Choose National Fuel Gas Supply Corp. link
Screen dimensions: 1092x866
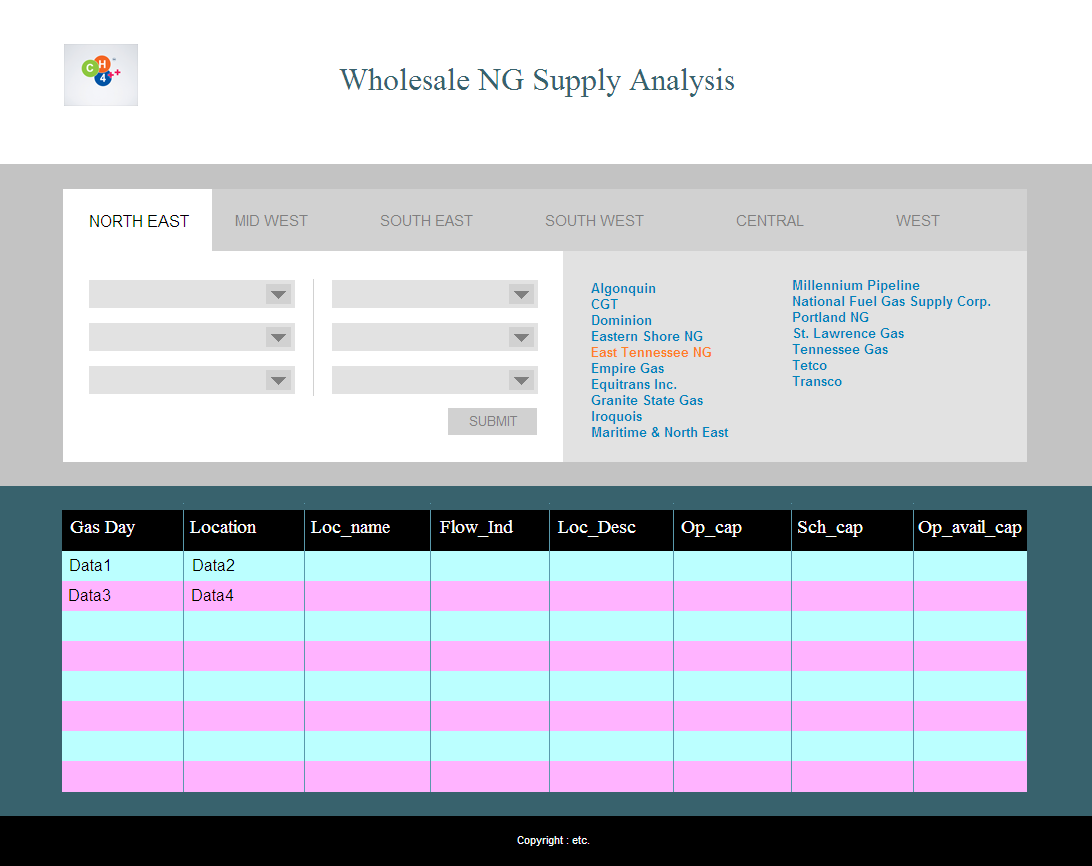click(x=891, y=302)
